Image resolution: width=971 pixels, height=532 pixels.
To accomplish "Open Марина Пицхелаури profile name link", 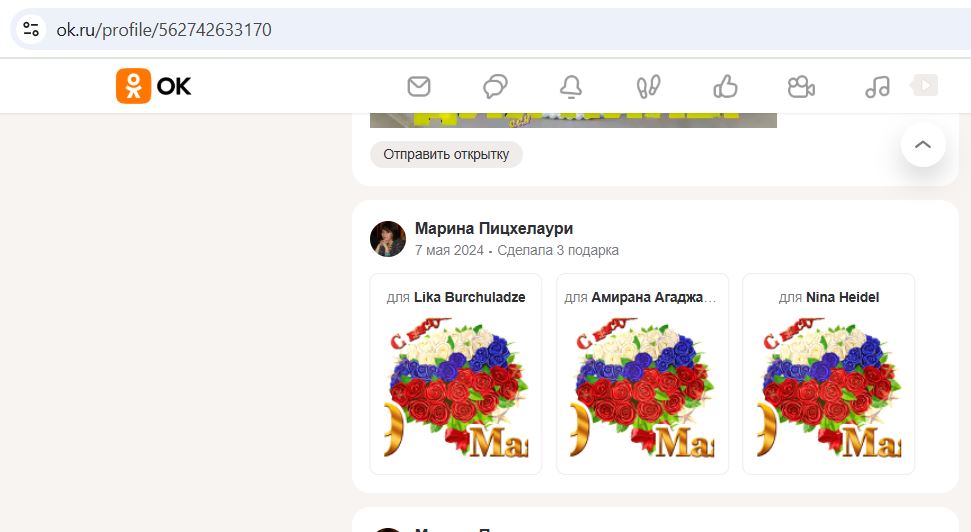I will [494, 229].
